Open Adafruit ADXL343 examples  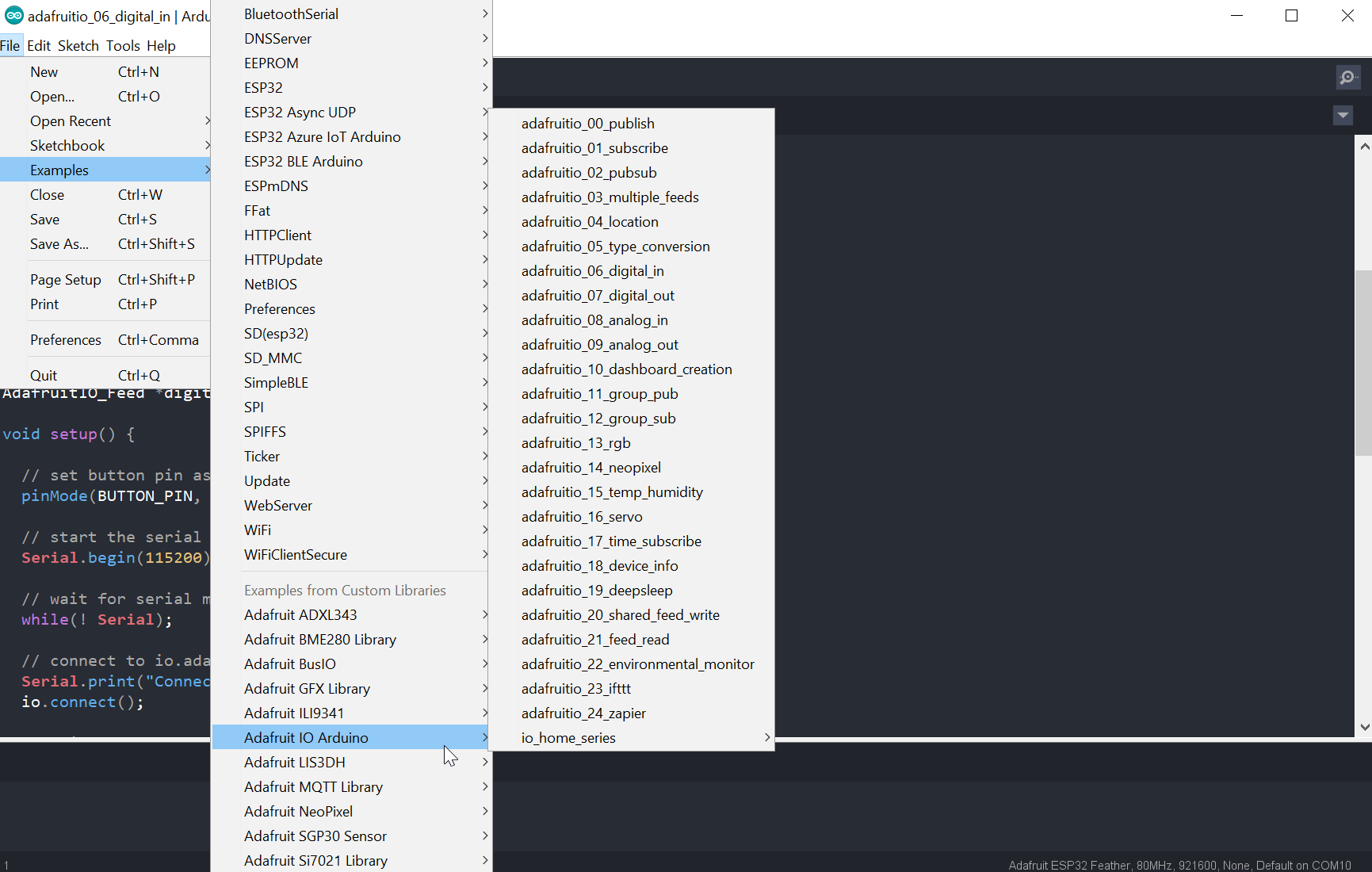click(x=352, y=615)
